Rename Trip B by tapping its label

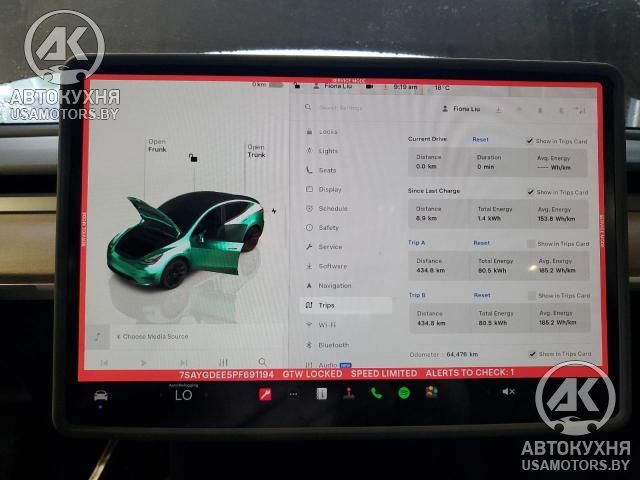417,295
